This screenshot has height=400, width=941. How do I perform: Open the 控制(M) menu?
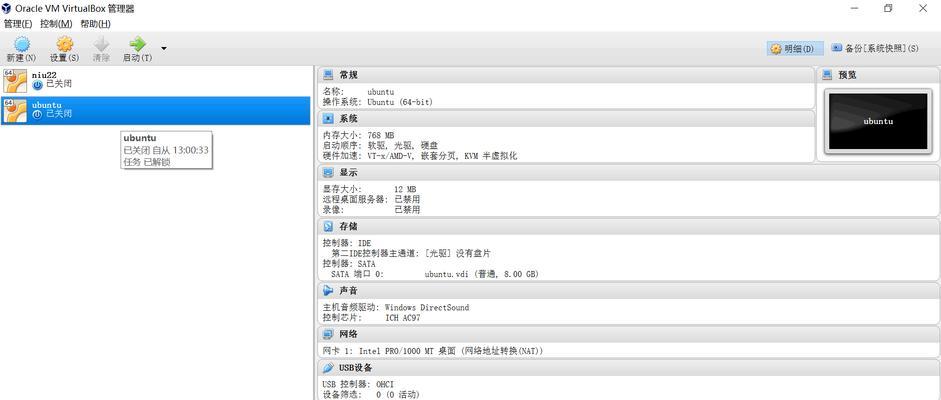[x=56, y=24]
